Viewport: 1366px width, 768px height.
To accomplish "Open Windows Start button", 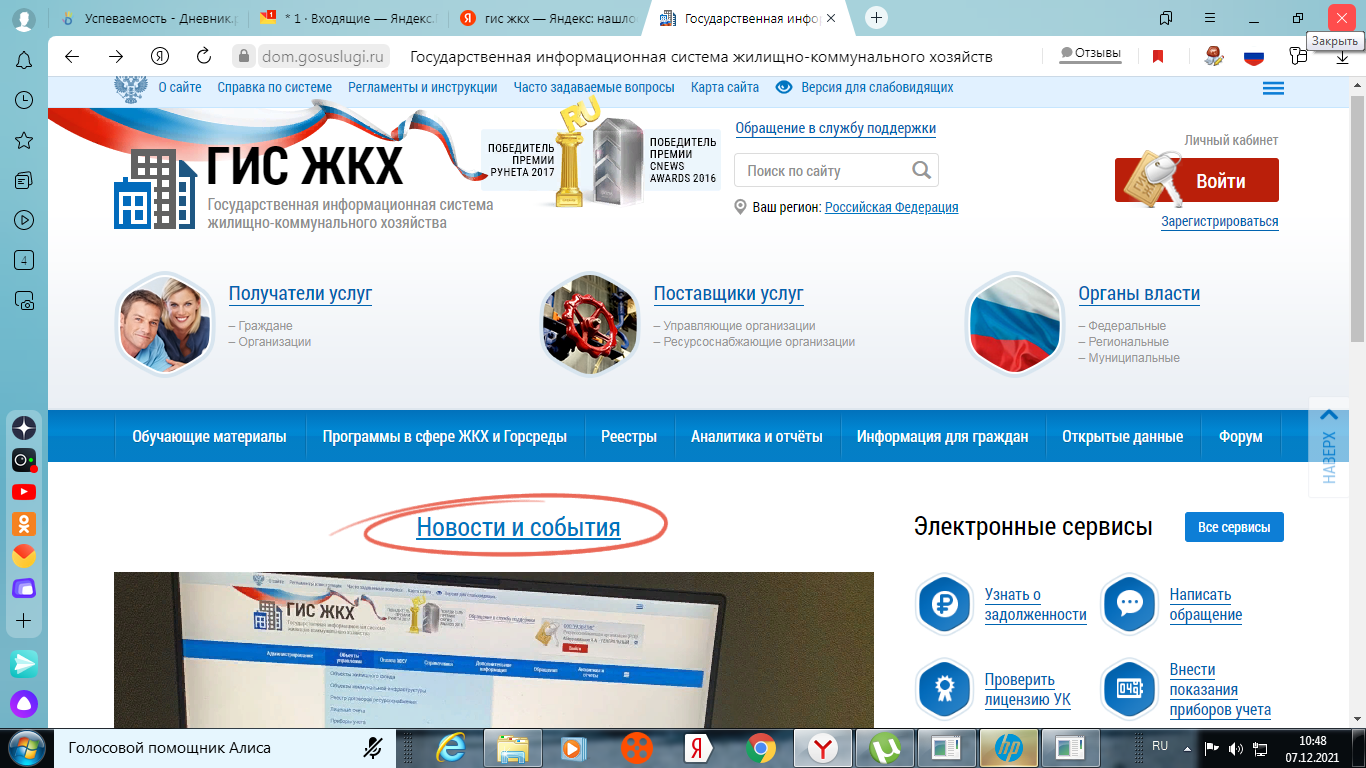I will point(25,748).
